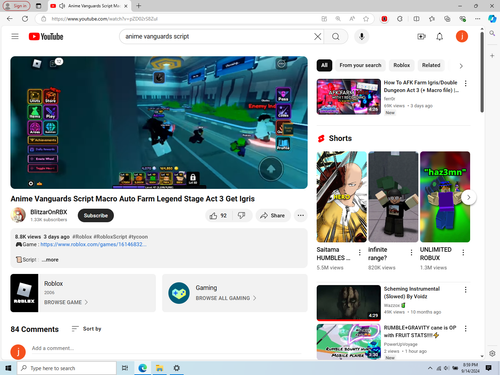Image resolution: width=500 pixels, height=375 pixels.
Task: Open options for UNLIMITED ROBUX short
Action: (x=463, y=253)
